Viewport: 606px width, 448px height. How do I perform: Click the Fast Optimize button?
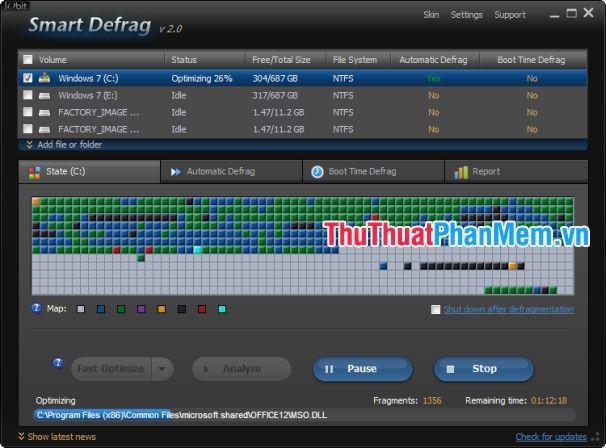tap(111, 369)
